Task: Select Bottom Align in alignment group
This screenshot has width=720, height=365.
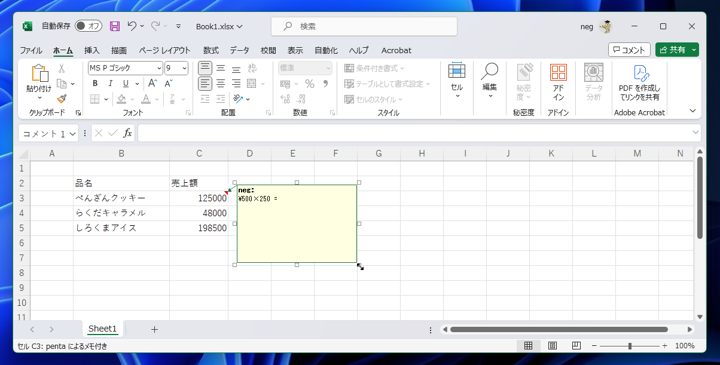Action: (236, 68)
